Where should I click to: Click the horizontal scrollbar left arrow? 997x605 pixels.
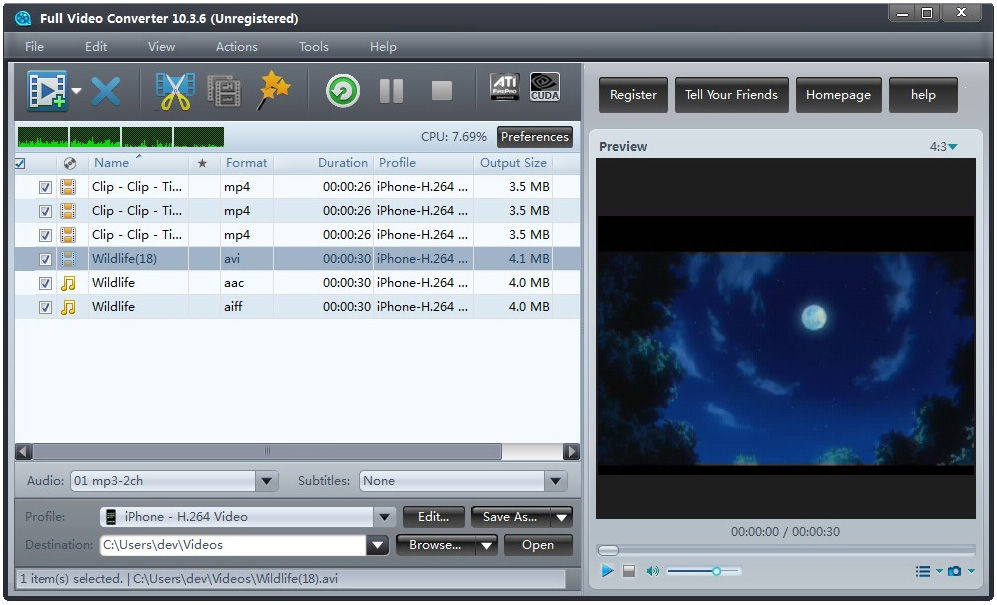coord(24,452)
